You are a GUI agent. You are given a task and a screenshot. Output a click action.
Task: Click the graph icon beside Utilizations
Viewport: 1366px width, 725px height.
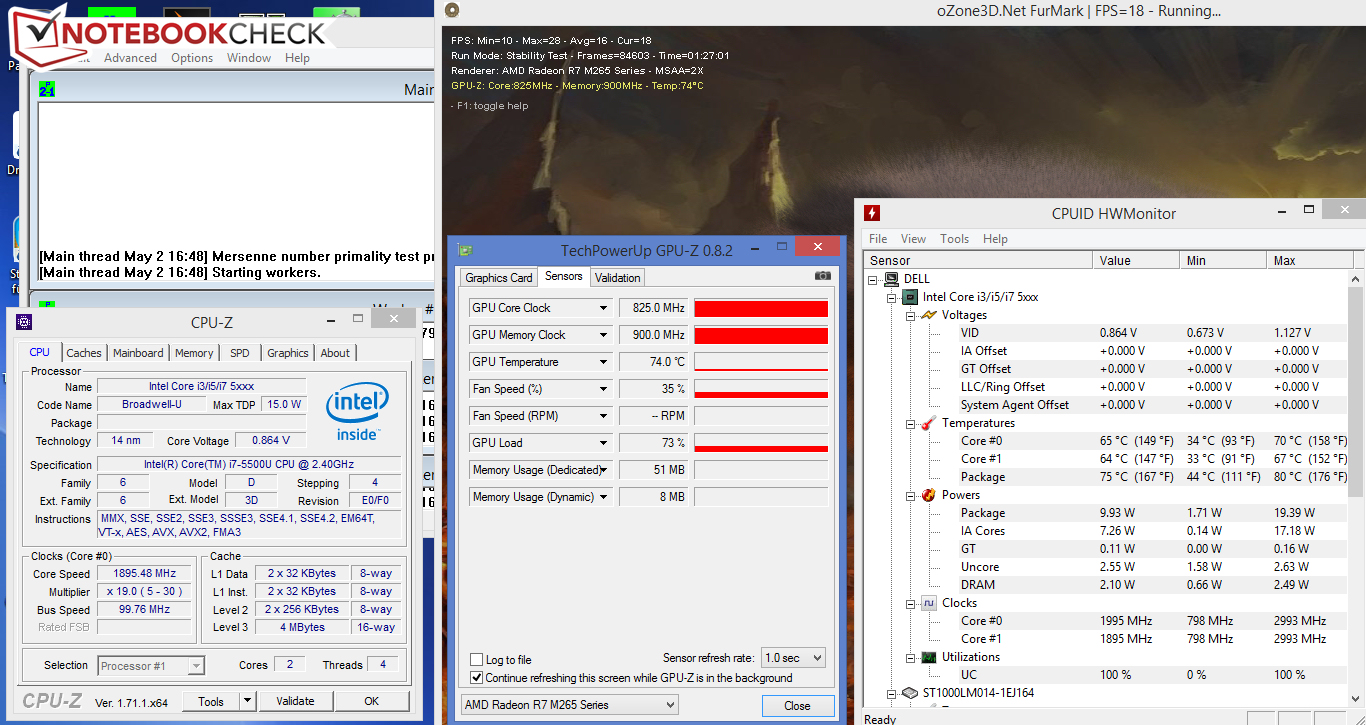click(929, 657)
